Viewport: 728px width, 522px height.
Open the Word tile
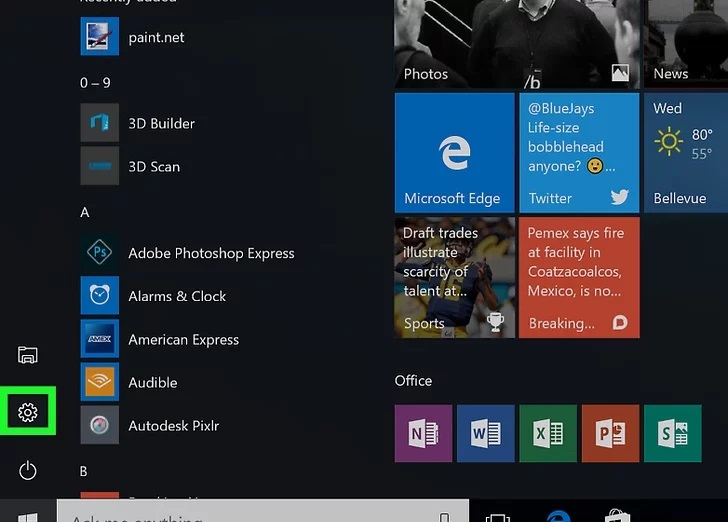[x=486, y=433]
